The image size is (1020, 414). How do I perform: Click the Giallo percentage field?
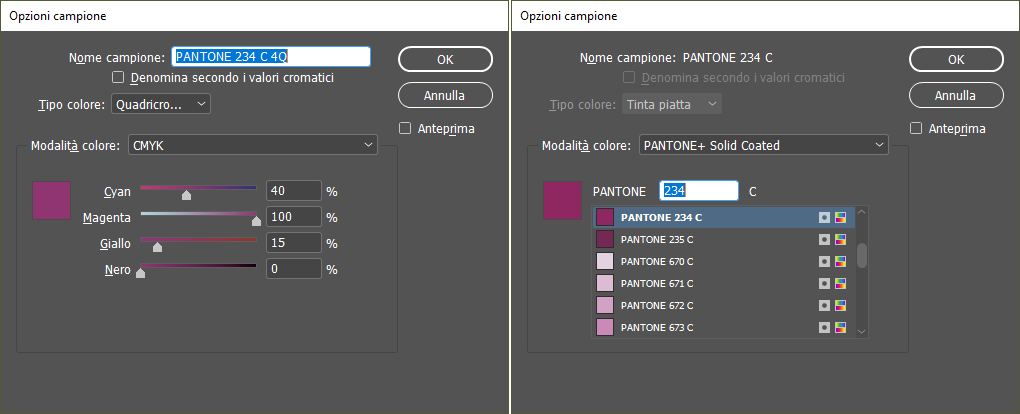(x=294, y=243)
